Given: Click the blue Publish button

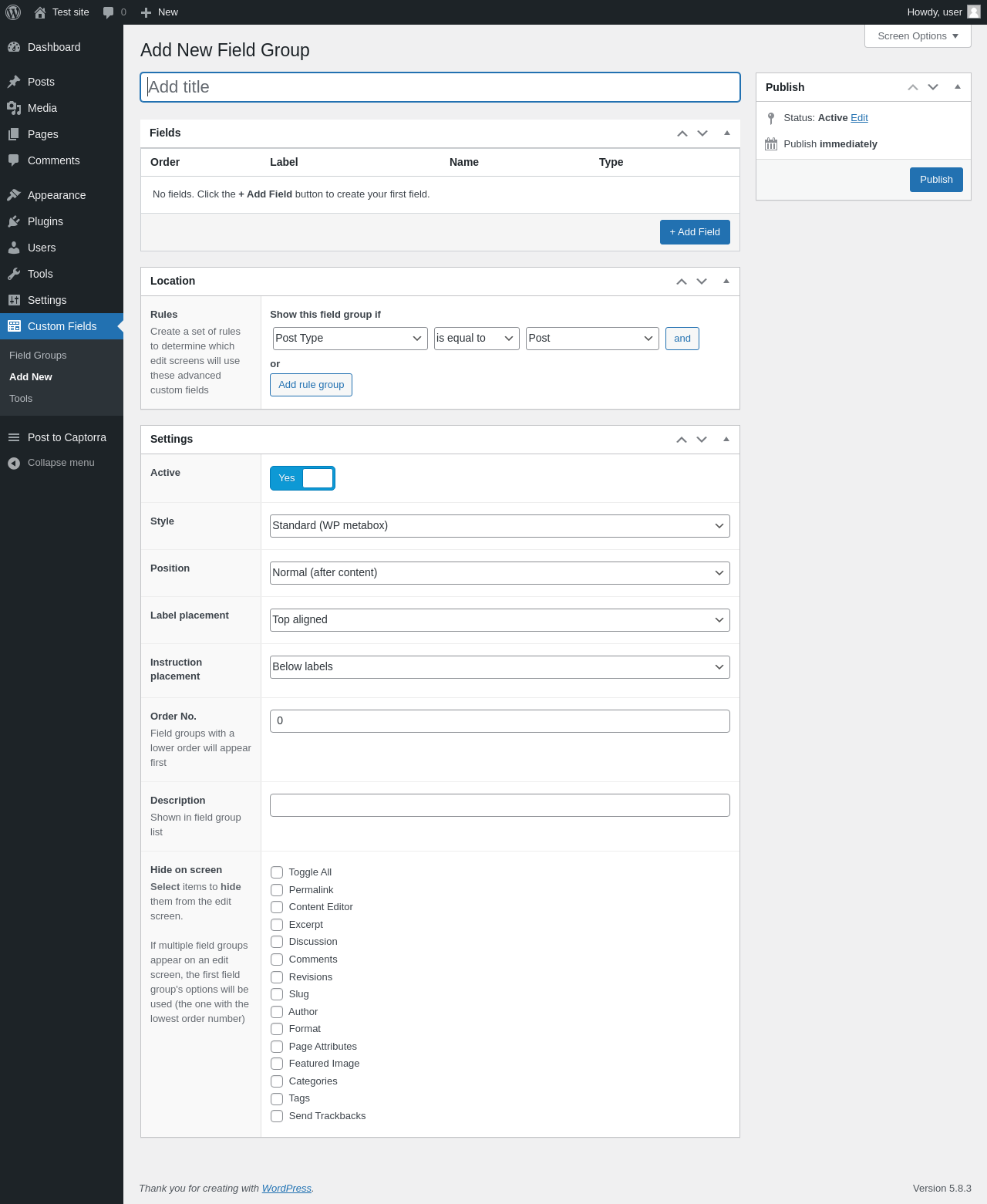Looking at the screenshot, I should (x=936, y=180).
